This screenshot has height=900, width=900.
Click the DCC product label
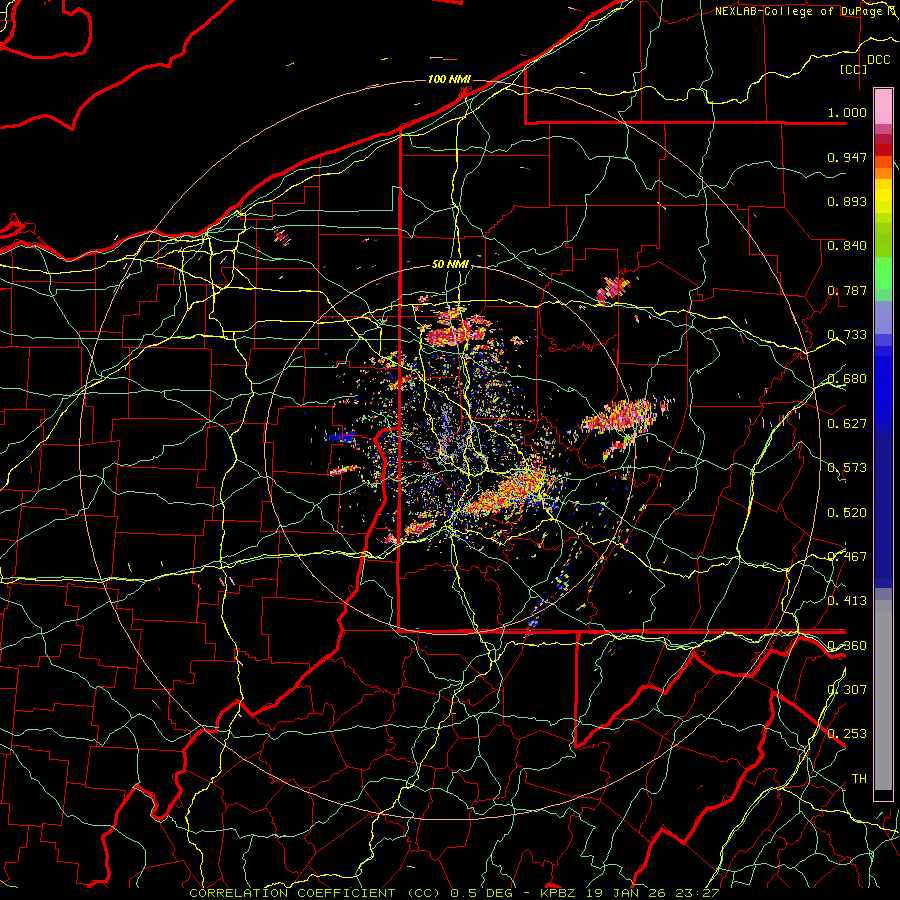tap(878, 59)
